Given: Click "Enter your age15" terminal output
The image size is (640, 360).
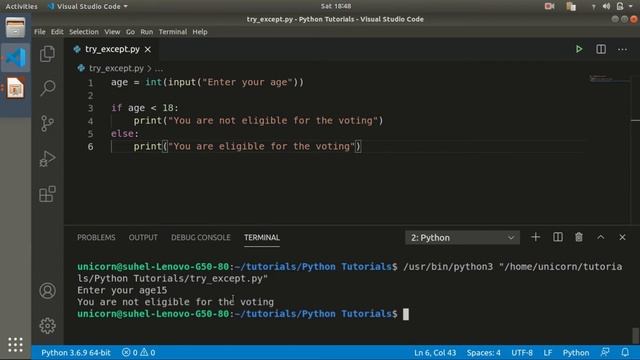Looking at the screenshot, I should click(122, 290).
